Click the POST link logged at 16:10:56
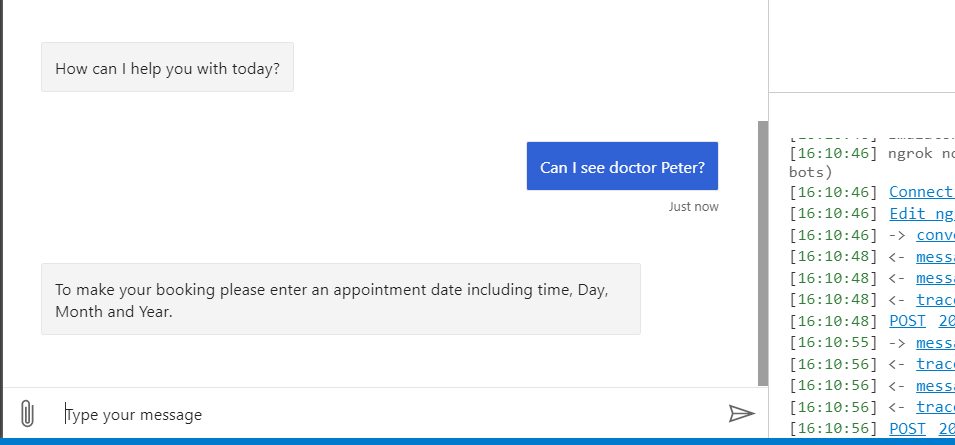This screenshot has width=955, height=445. point(907,428)
